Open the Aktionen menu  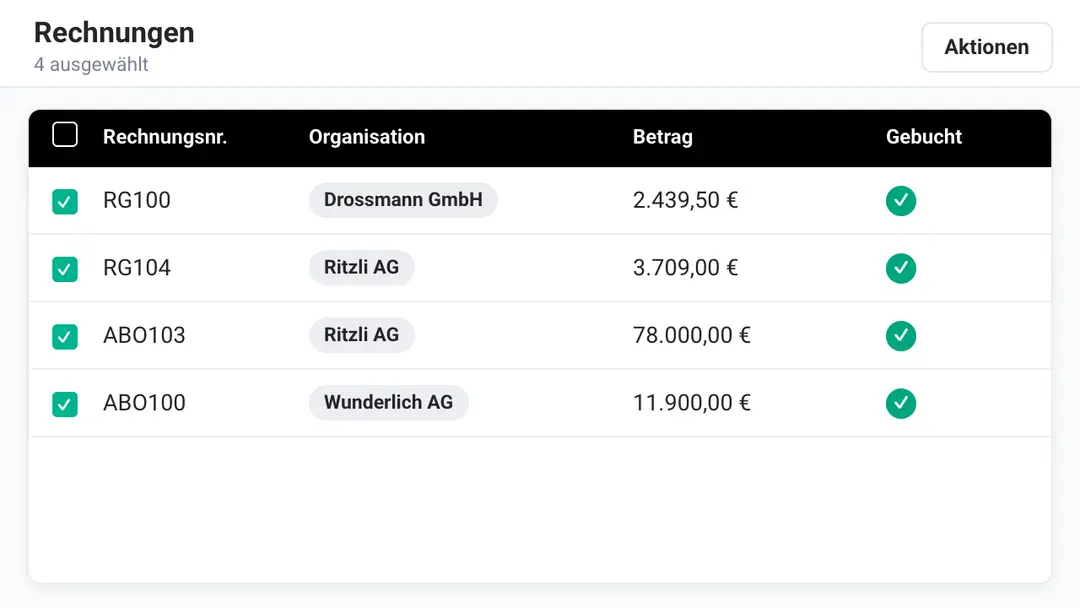point(986,47)
